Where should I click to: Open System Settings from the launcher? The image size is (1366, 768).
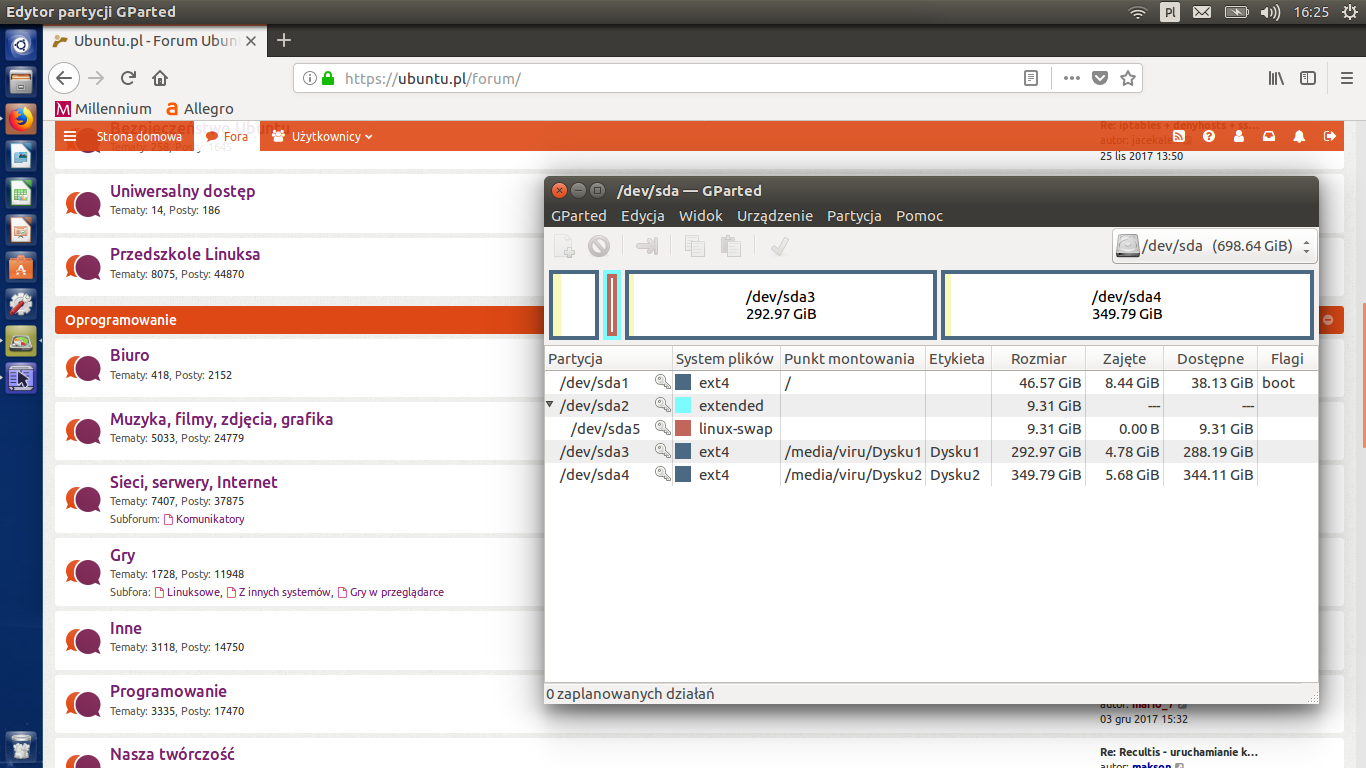pyautogui.click(x=21, y=305)
